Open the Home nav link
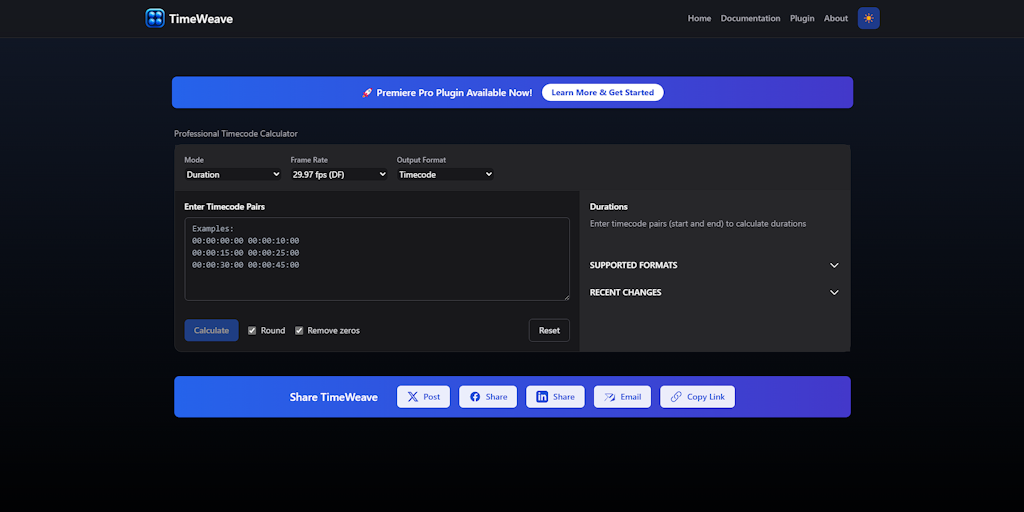1024x512 pixels. point(699,18)
